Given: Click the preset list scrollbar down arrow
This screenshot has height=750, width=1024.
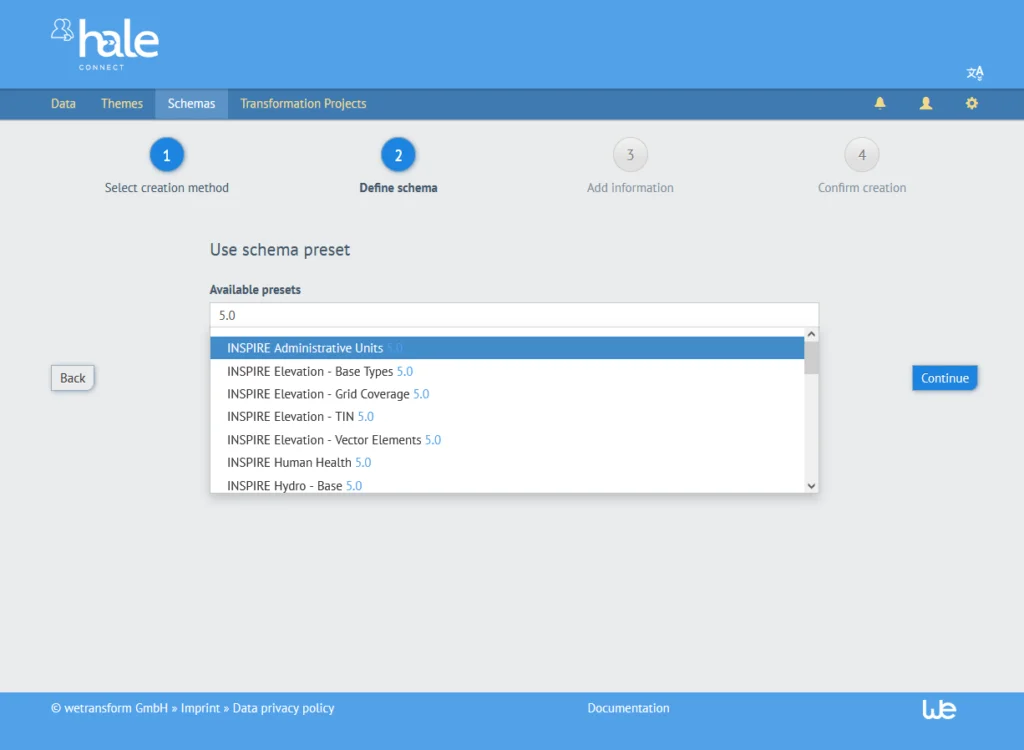Looking at the screenshot, I should pos(810,485).
